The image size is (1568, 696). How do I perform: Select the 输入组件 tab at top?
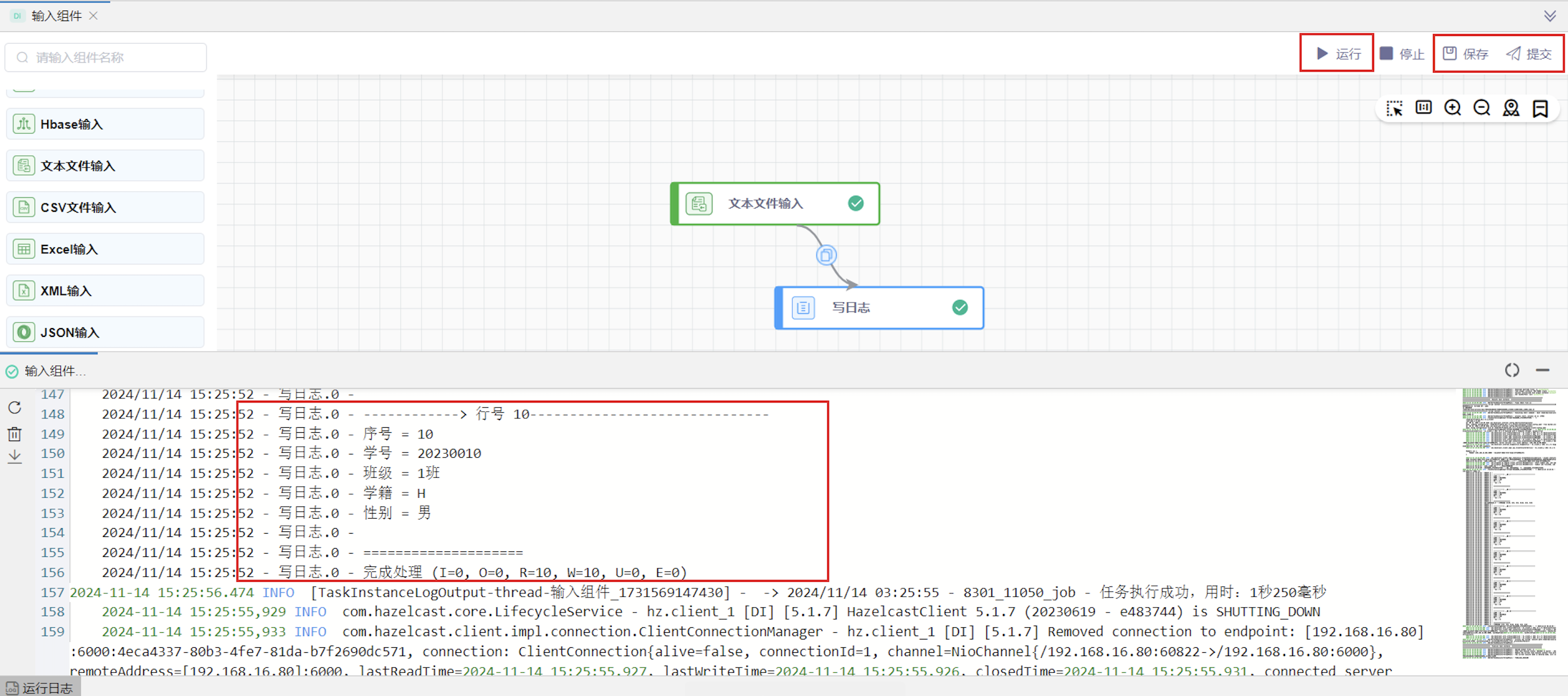[56, 16]
